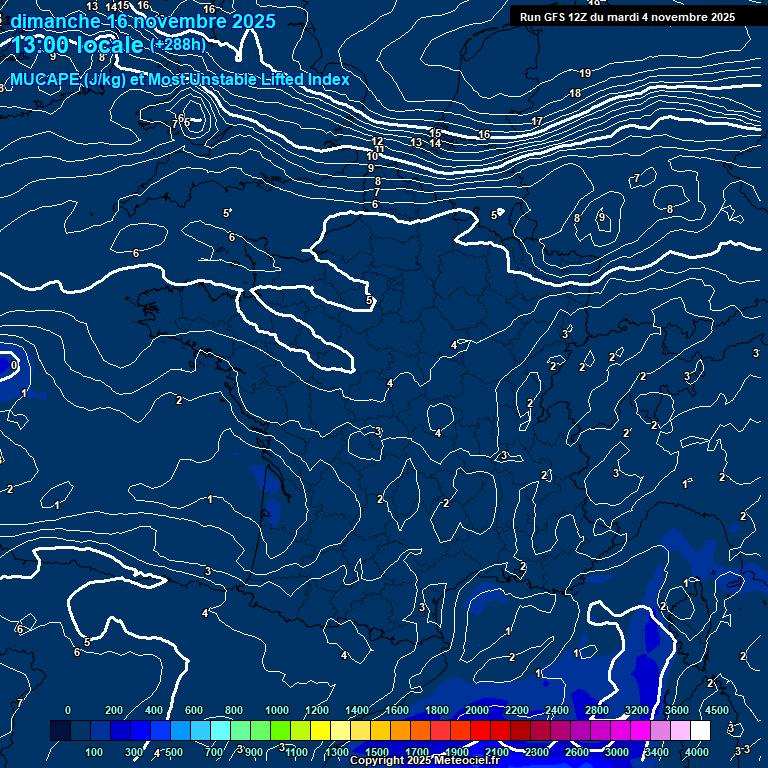Click the '1400' legend value

pos(357,710)
